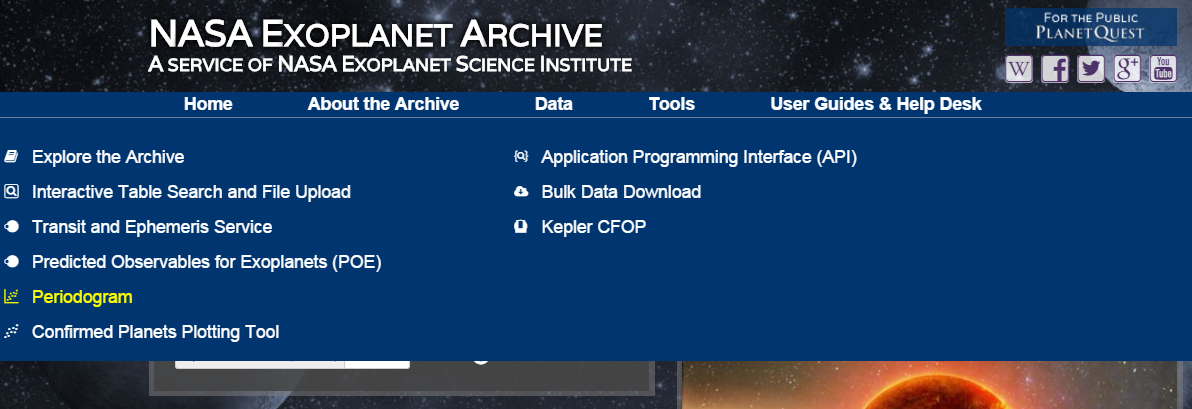Open Transit and Ephemeris Service
The width and height of the screenshot is (1192, 409).
tap(152, 227)
